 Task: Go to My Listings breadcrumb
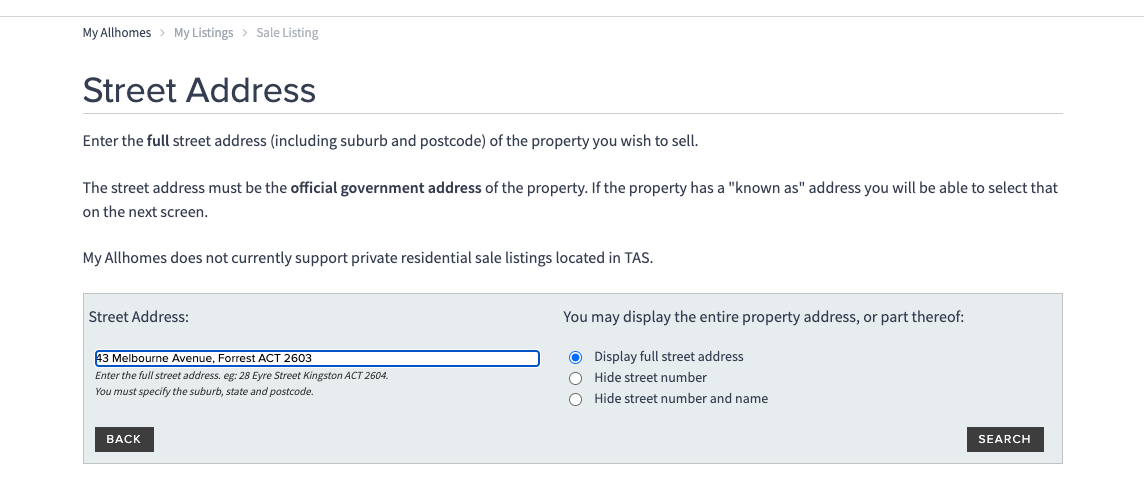click(x=203, y=33)
